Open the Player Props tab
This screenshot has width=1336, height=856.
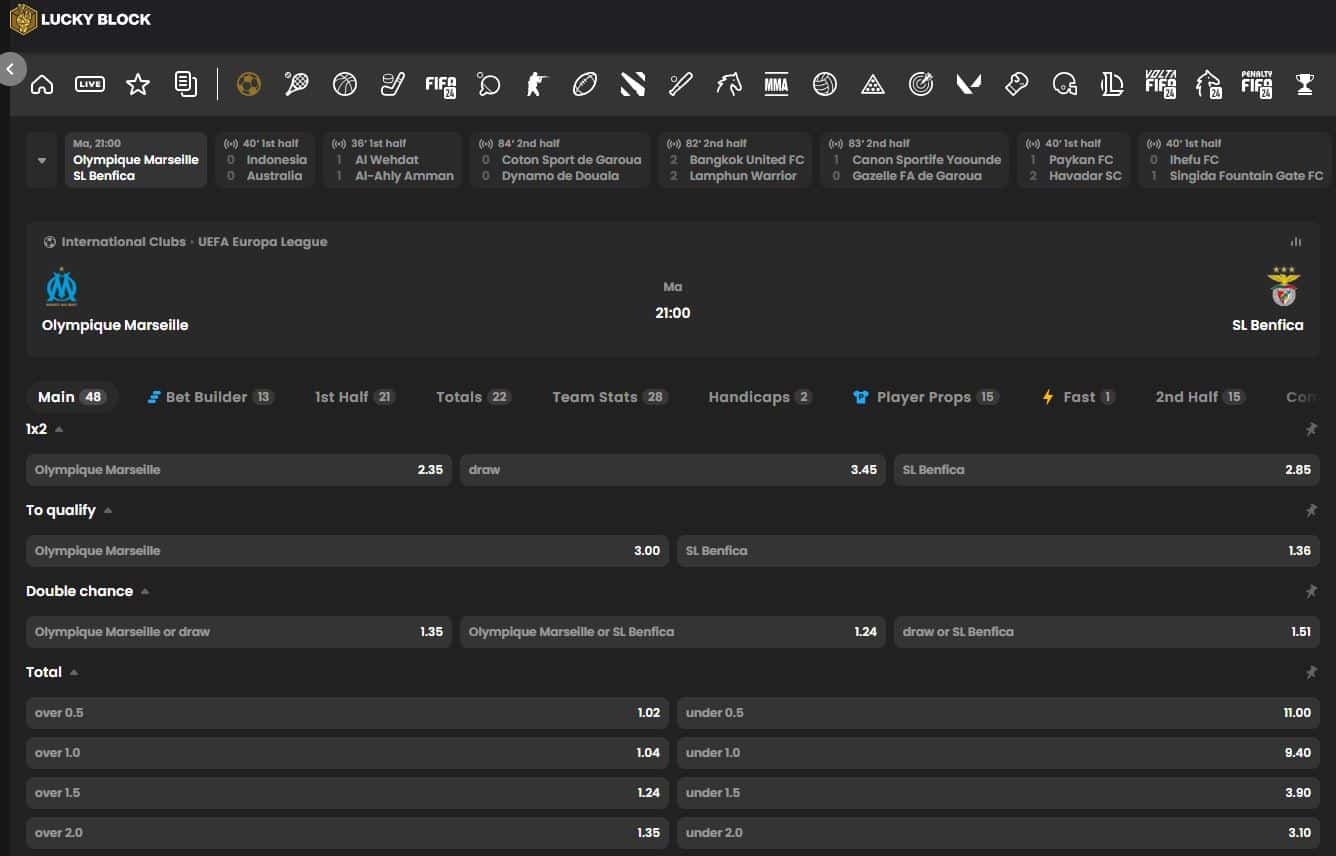[x=925, y=397]
